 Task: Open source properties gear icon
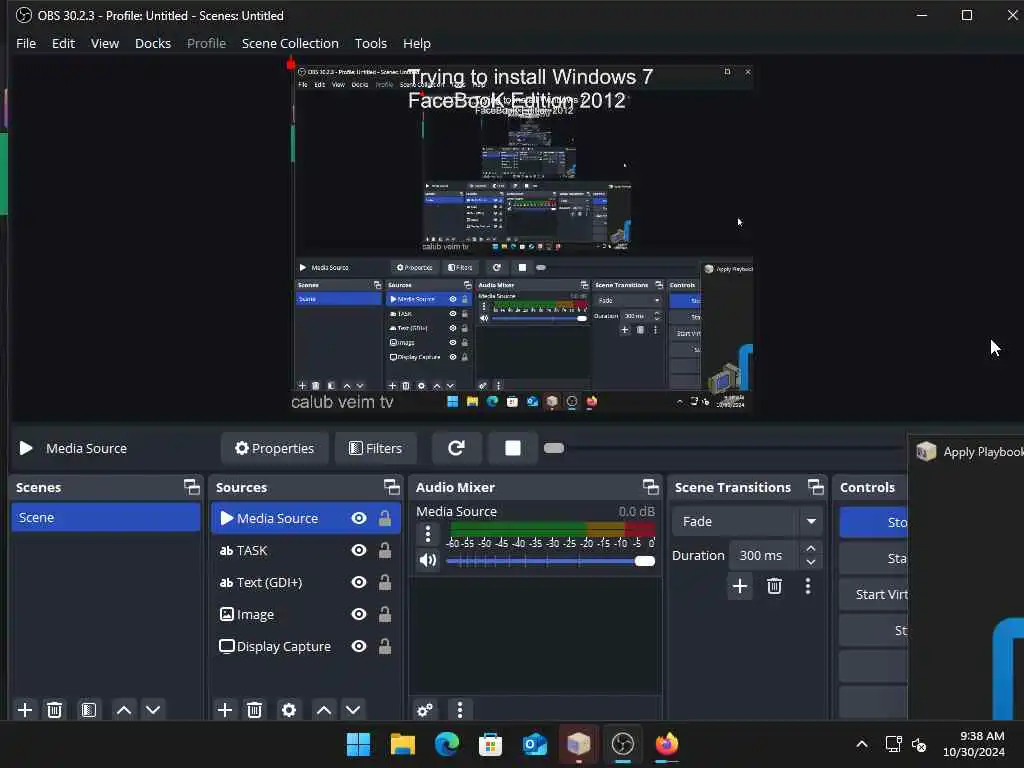289,710
